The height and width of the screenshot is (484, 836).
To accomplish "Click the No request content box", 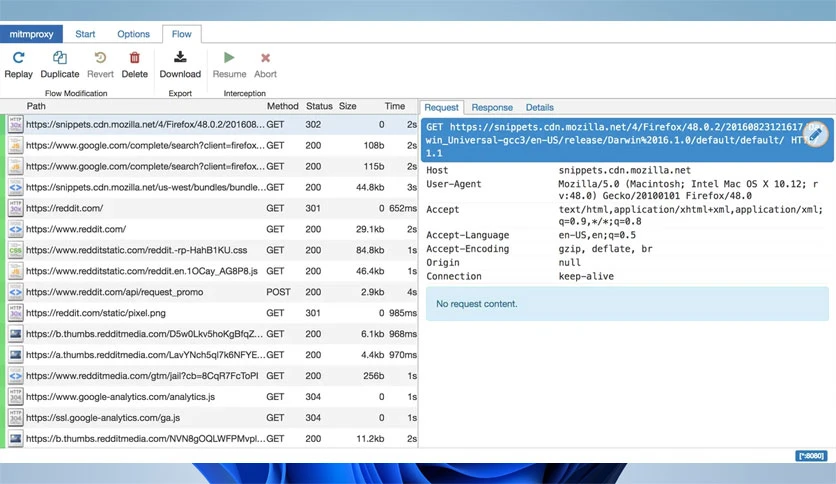I will pos(627,304).
